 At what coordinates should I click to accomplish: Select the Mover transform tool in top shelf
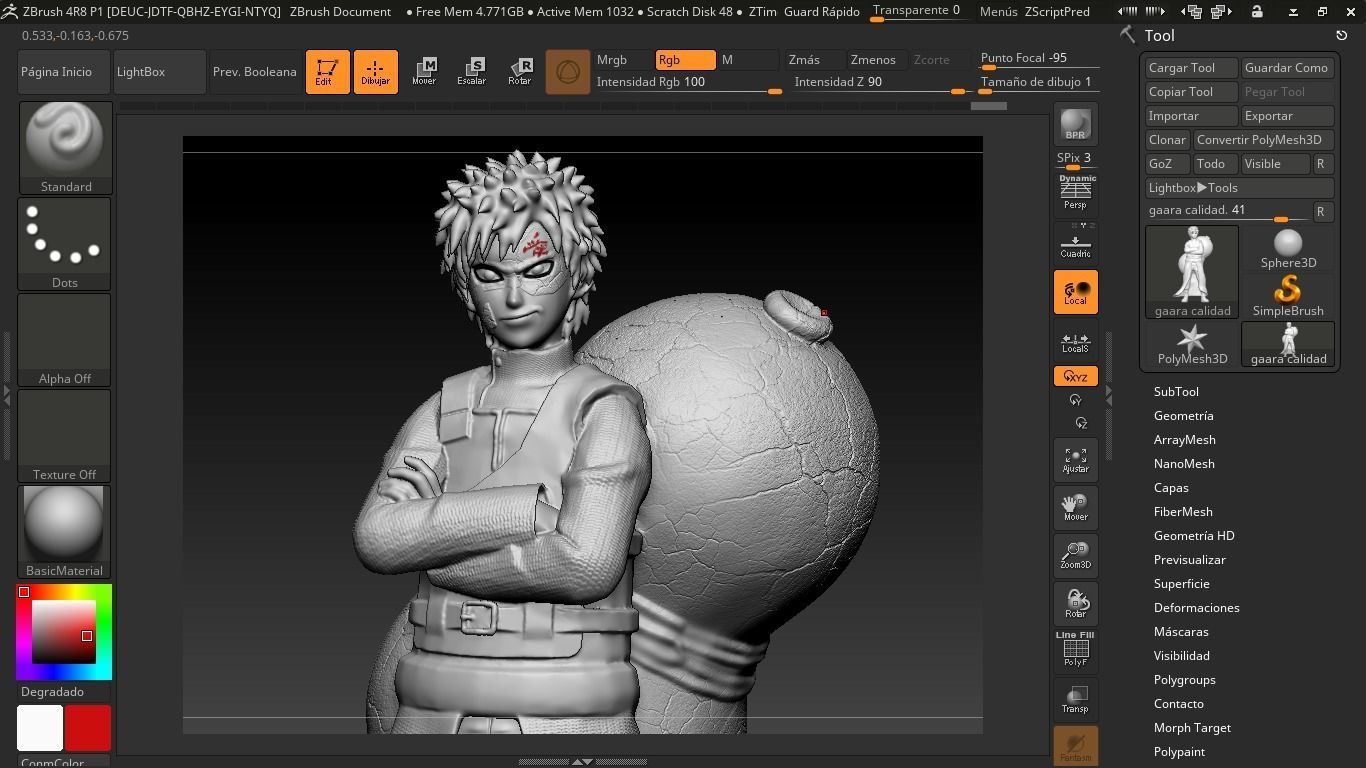pos(424,72)
